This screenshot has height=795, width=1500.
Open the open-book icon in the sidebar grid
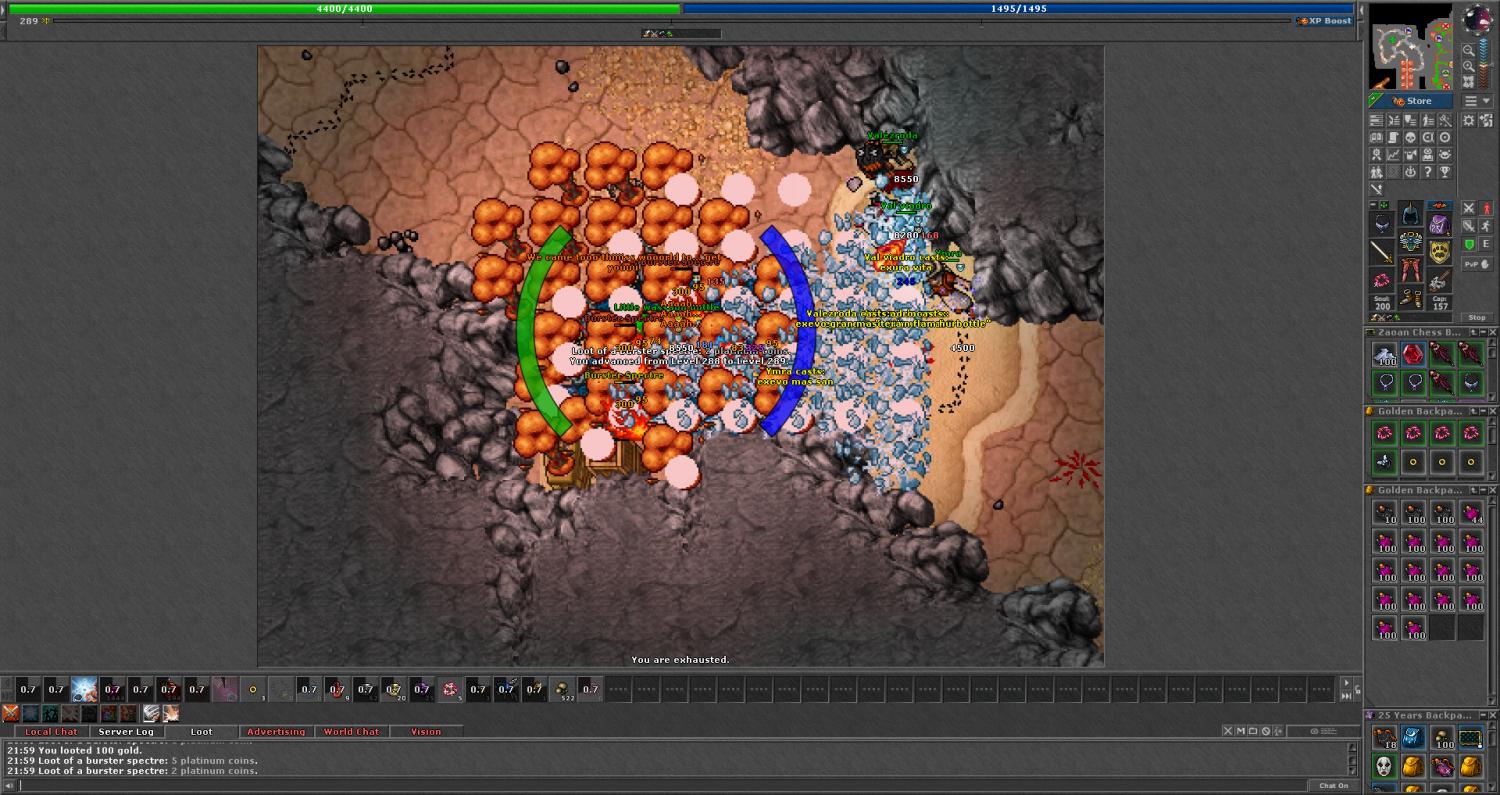tap(1376, 137)
